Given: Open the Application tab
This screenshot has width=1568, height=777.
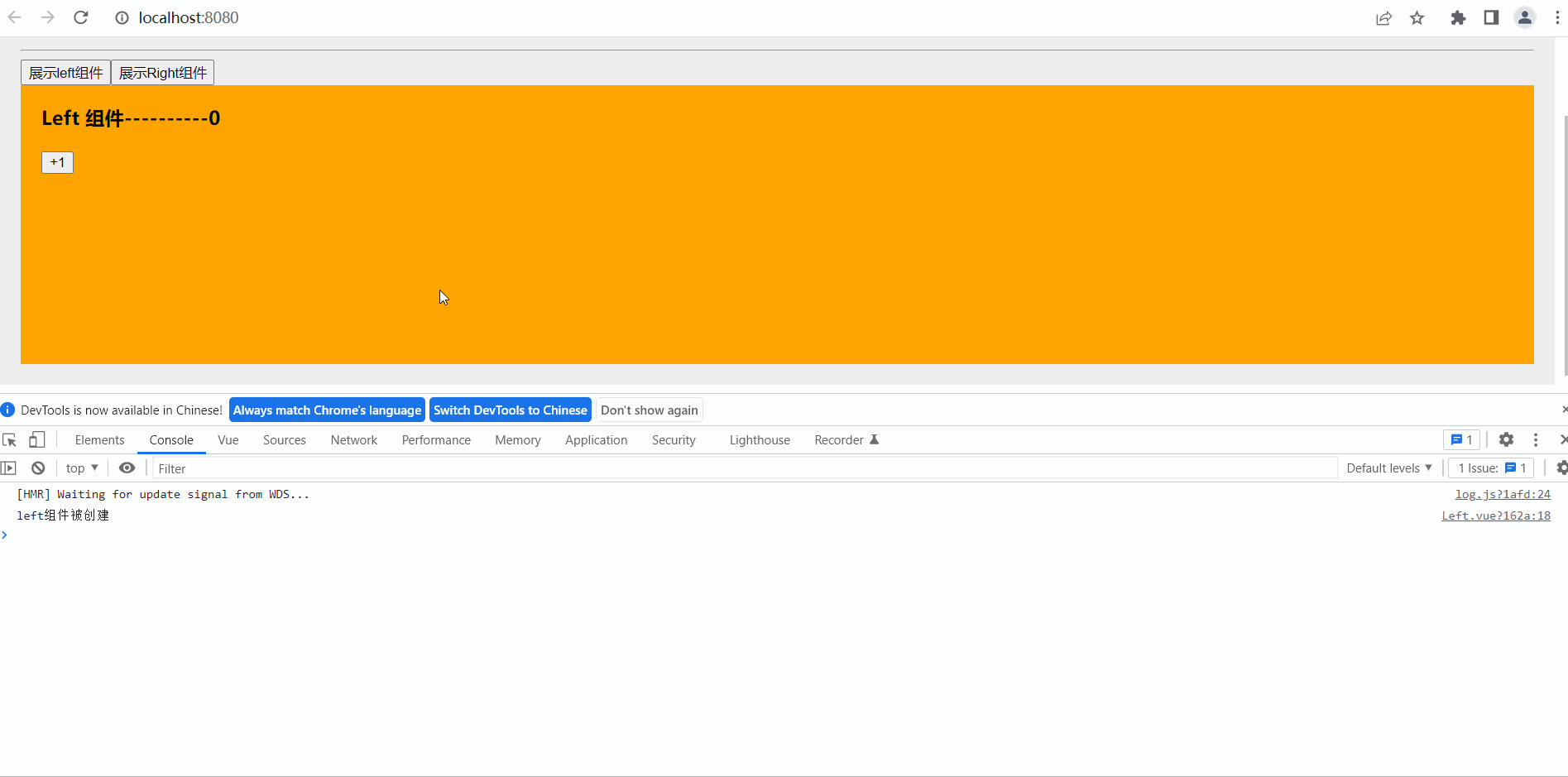Looking at the screenshot, I should [x=596, y=440].
